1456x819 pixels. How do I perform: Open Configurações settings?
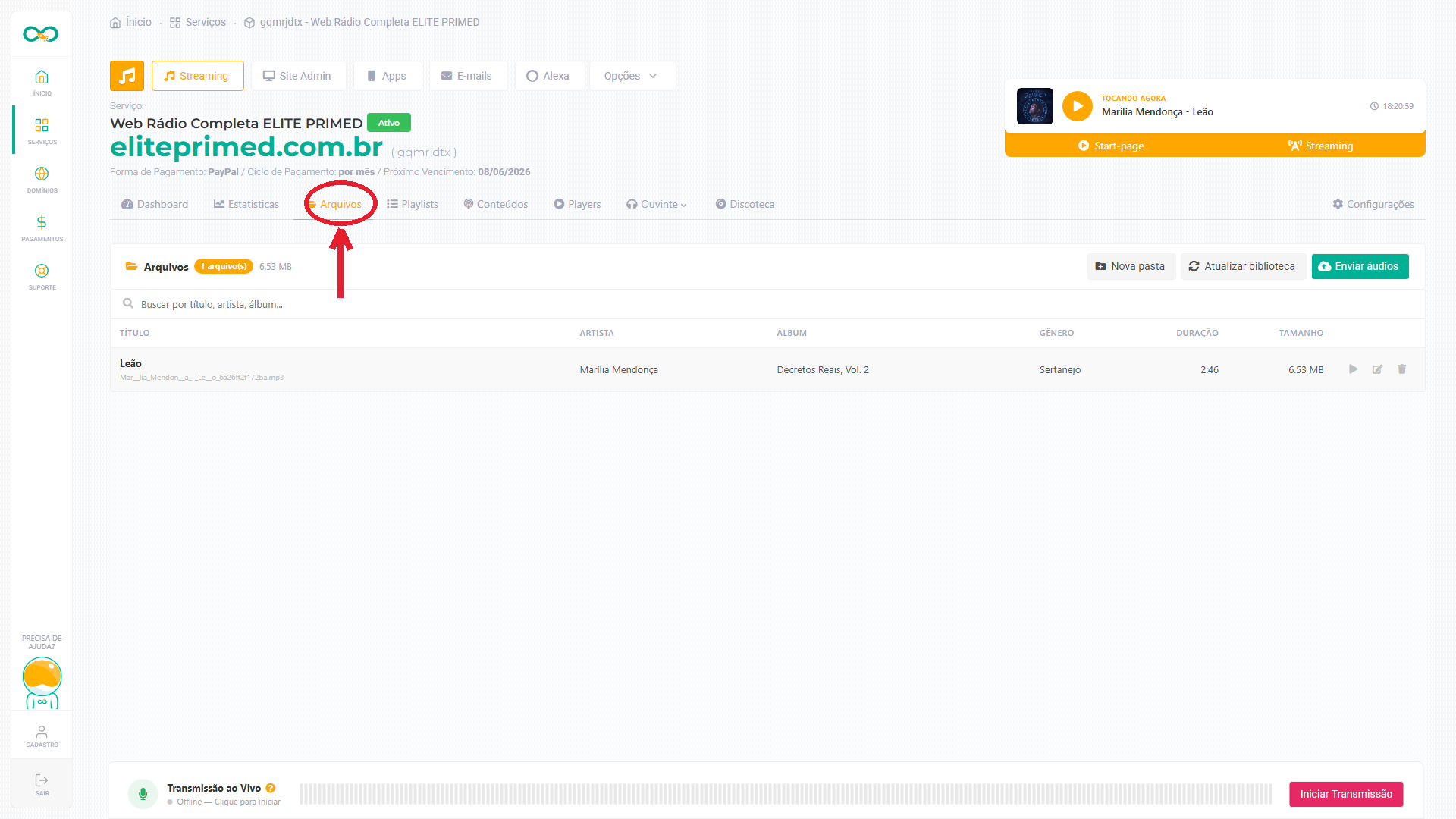(1373, 204)
